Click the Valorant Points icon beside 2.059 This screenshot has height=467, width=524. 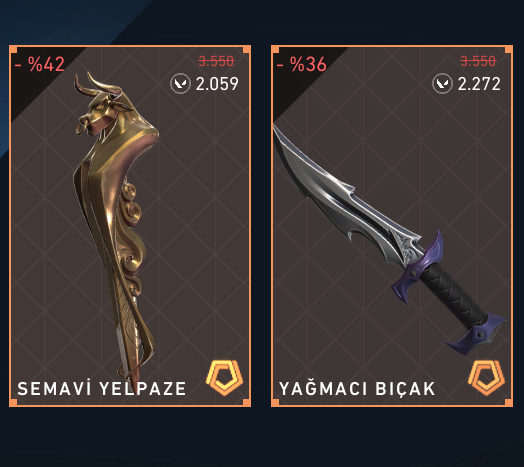[180, 84]
